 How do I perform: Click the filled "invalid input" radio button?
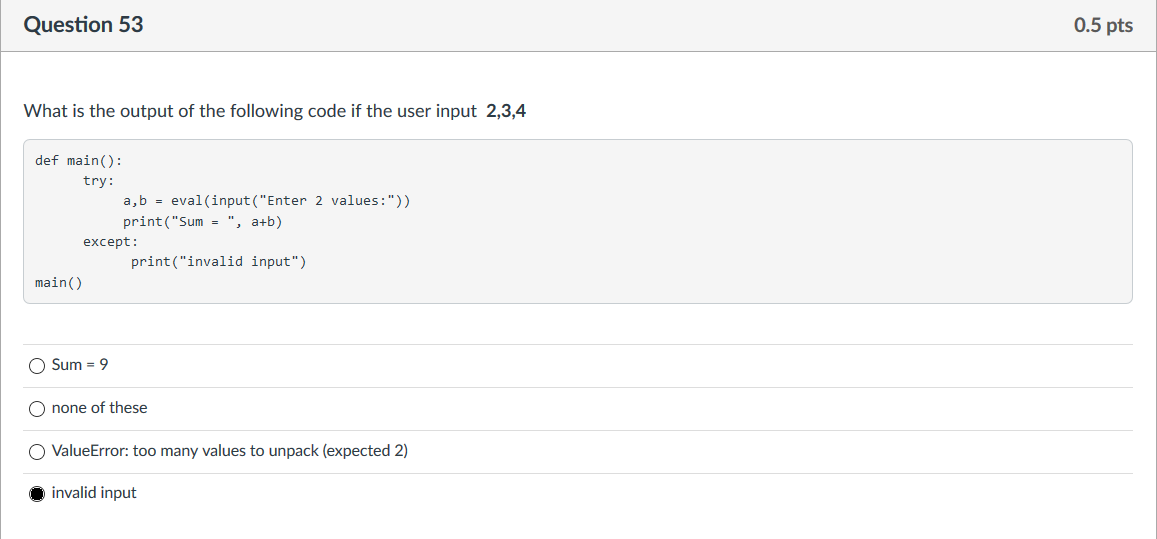(37, 494)
